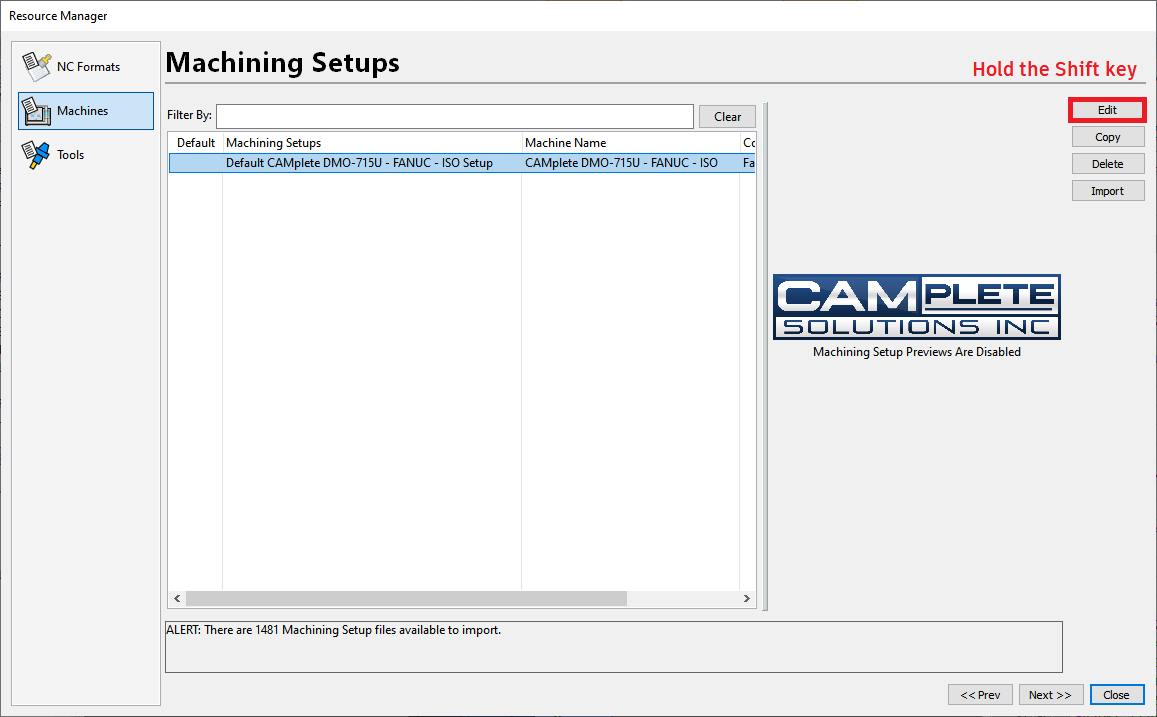Viewport: 1157px width, 717px height.
Task: Delete the selected machining setup
Action: coord(1108,164)
